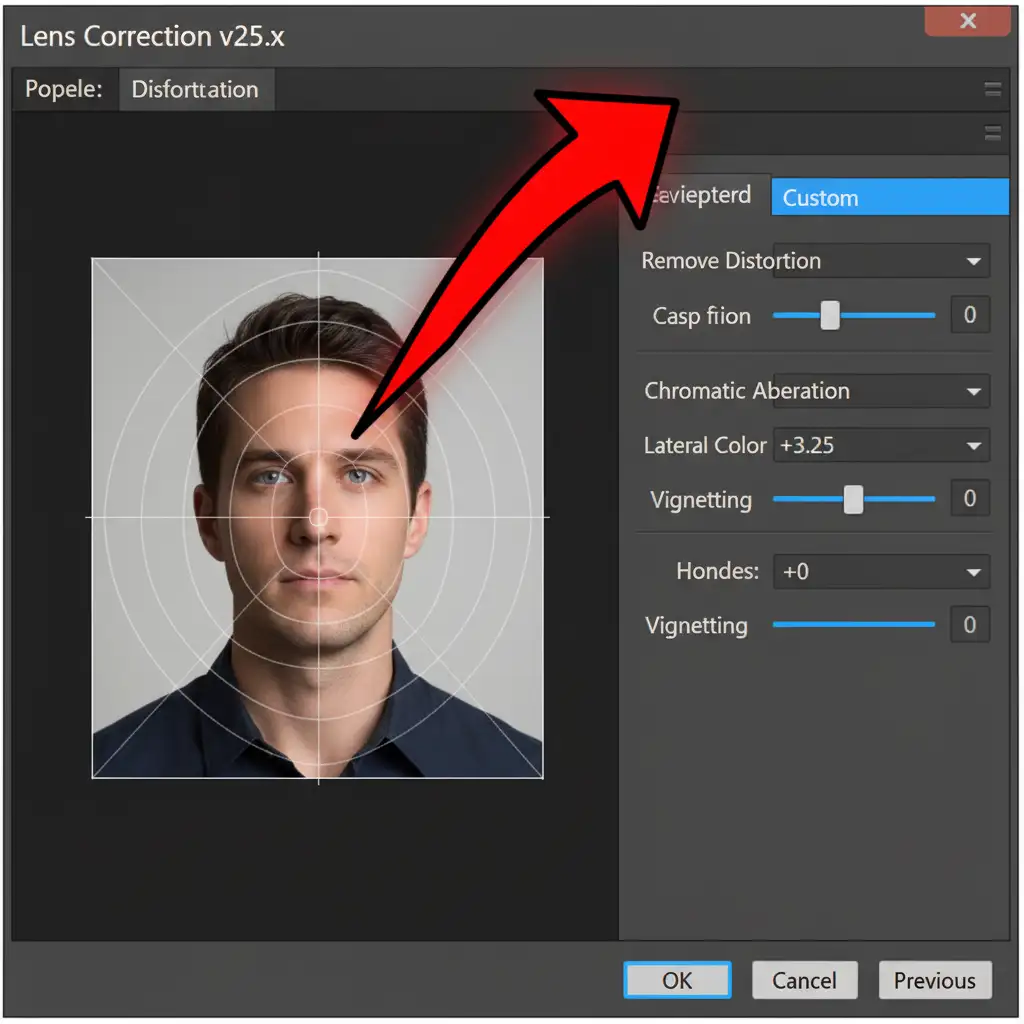Expand the Chromatic Aberation dropdown

point(973,391)
